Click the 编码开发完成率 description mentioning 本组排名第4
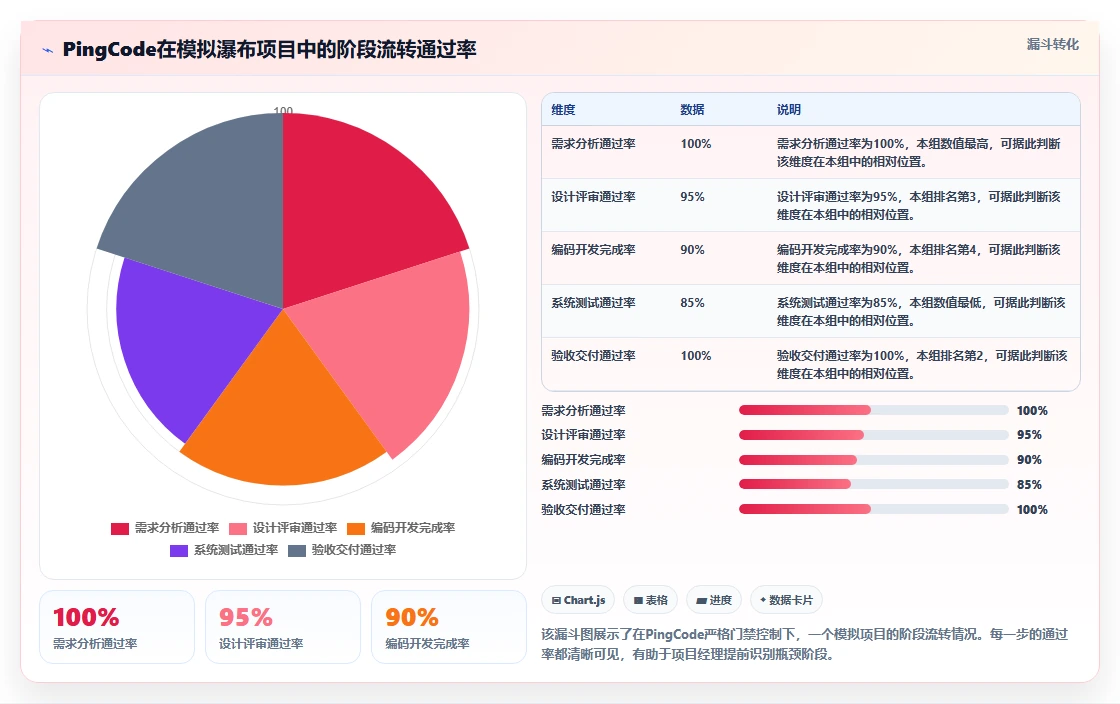This screenshot has width=1120, height=704. (x=919, y=258)
